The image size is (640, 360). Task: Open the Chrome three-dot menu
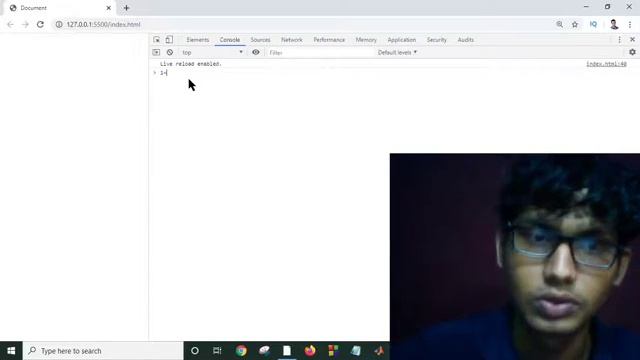(x=630, y=24)
